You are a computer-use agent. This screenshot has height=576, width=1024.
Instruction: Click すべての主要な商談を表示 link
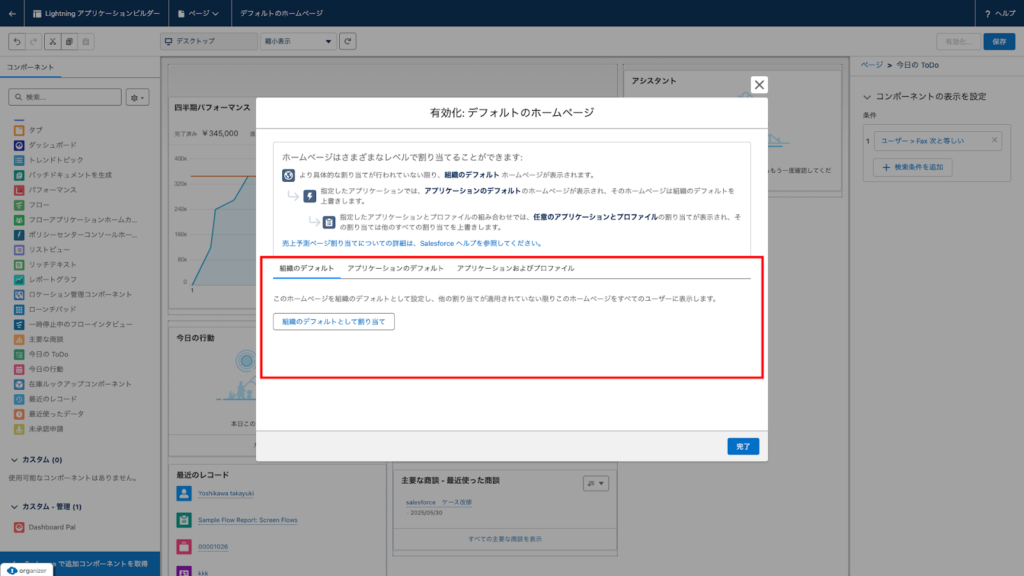point(505,539)
